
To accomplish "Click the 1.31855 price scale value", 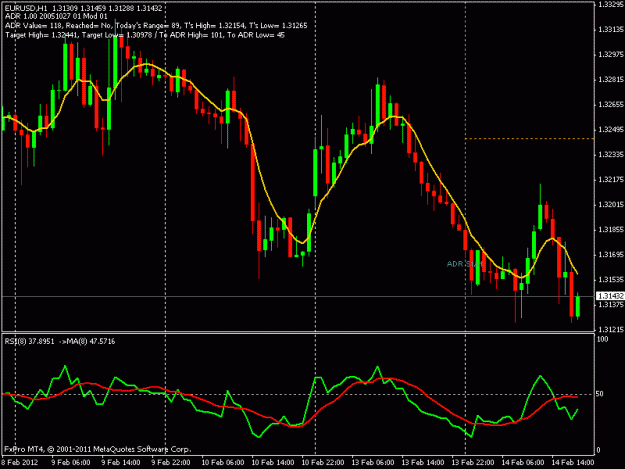I will (x=611, y=230).
